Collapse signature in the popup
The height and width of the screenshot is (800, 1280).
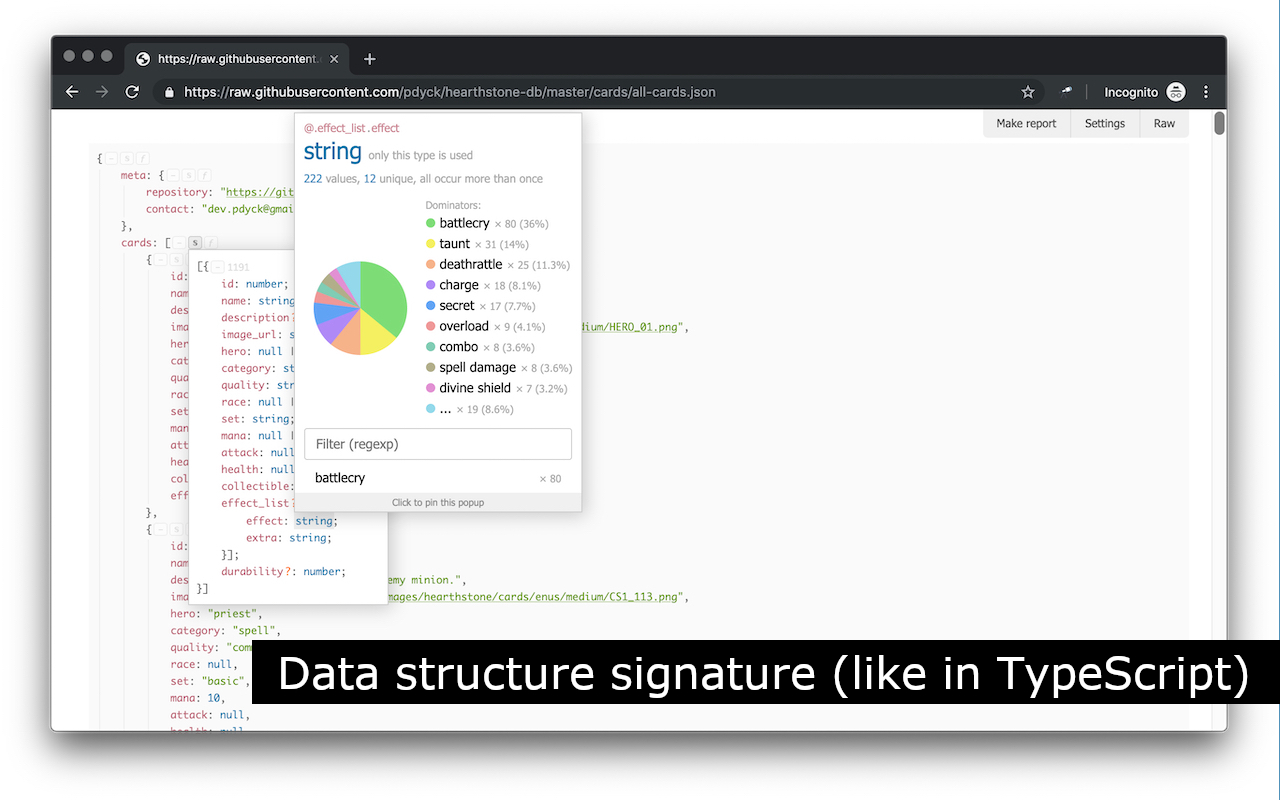coord(217,267)
